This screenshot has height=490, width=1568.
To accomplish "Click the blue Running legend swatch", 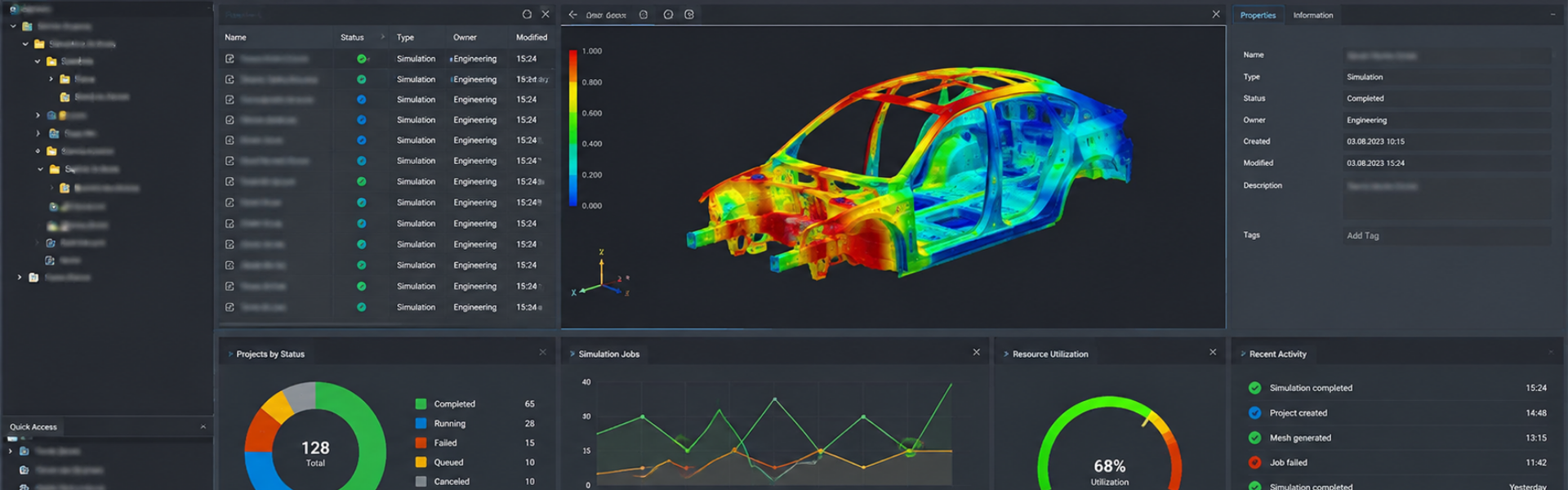I will 421,424.
